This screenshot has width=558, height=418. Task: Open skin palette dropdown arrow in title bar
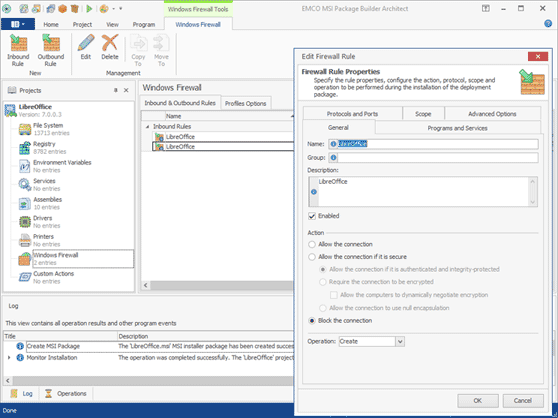[114, 9]
